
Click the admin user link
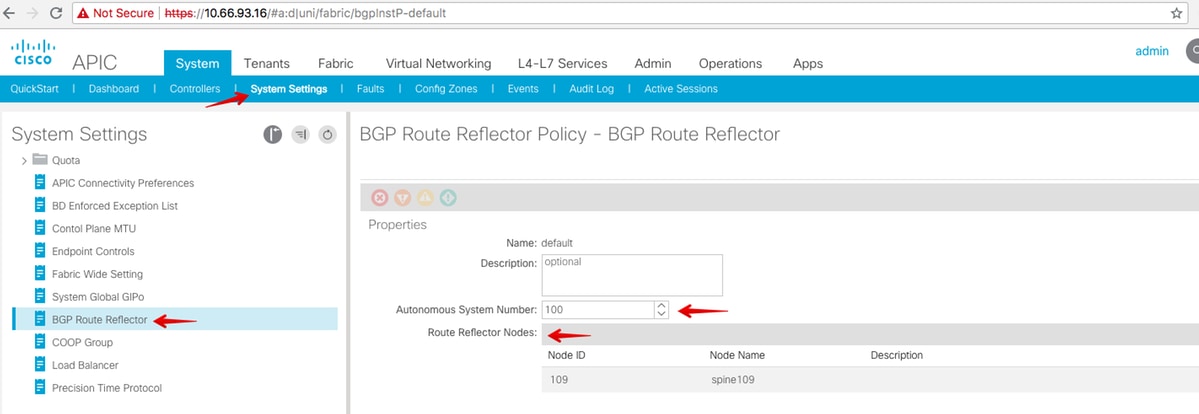tap(1152, 51)
